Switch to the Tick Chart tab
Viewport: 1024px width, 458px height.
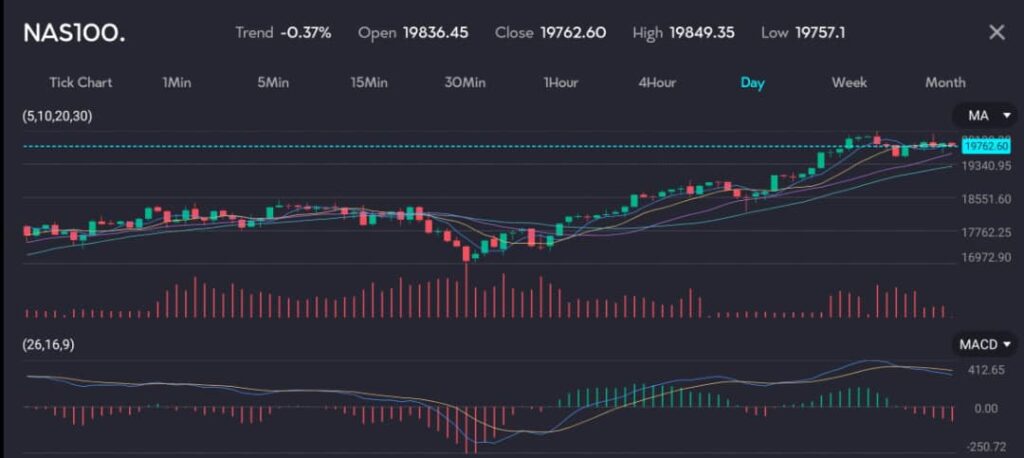(81, 82)
